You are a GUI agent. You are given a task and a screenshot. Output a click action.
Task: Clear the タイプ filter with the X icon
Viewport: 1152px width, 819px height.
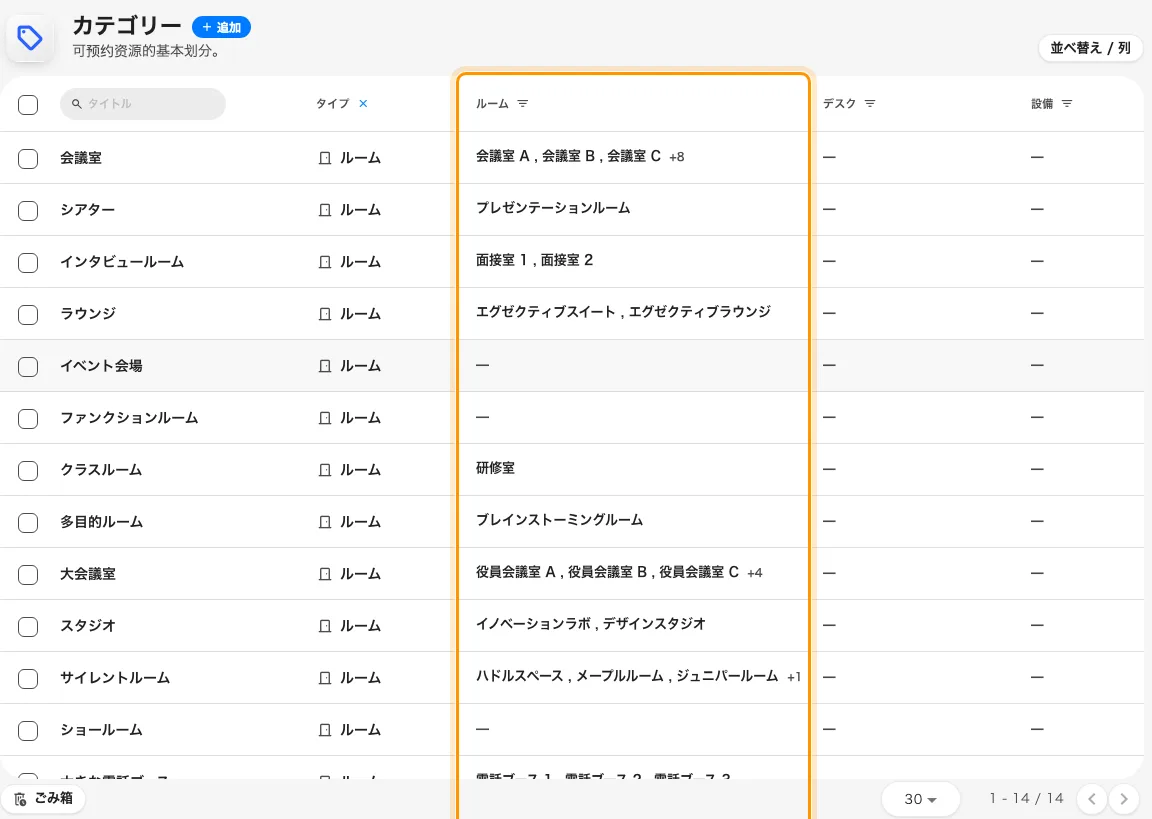(363, 104)
